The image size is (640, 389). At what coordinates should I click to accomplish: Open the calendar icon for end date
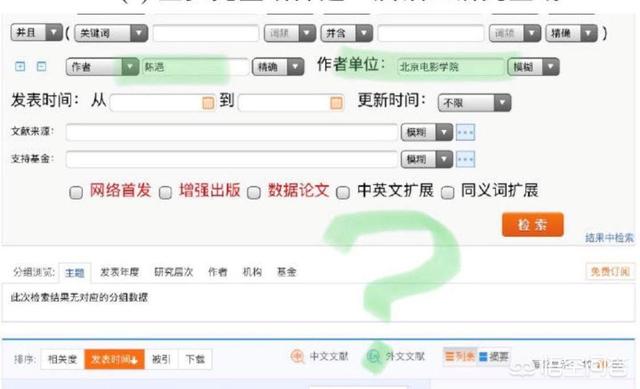(x=336, y=103)
